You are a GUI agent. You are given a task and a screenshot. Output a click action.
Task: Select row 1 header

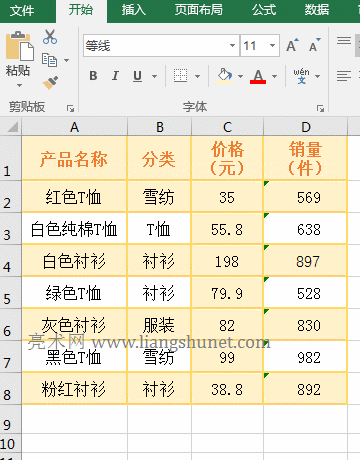(x=11, y=158)
